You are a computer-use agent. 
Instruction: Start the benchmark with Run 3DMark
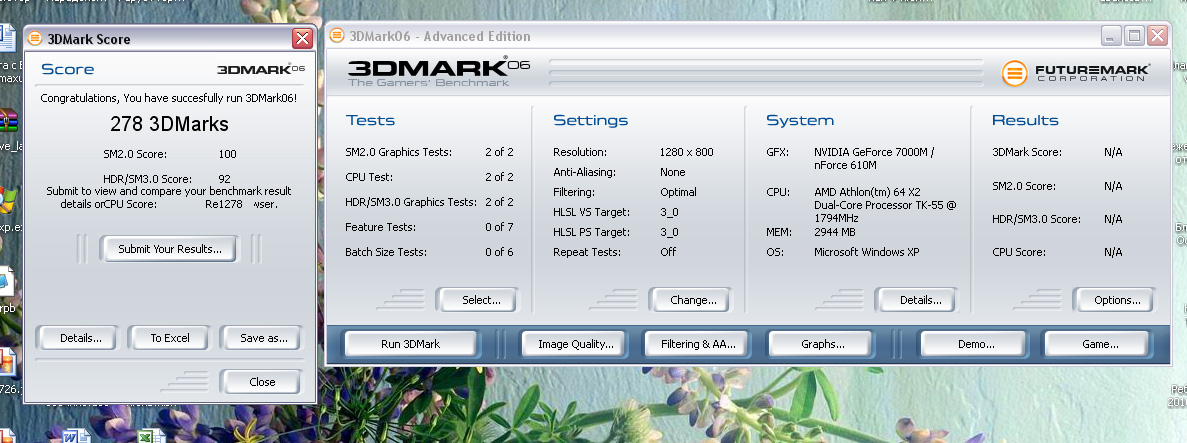click(x=410, y=344)
